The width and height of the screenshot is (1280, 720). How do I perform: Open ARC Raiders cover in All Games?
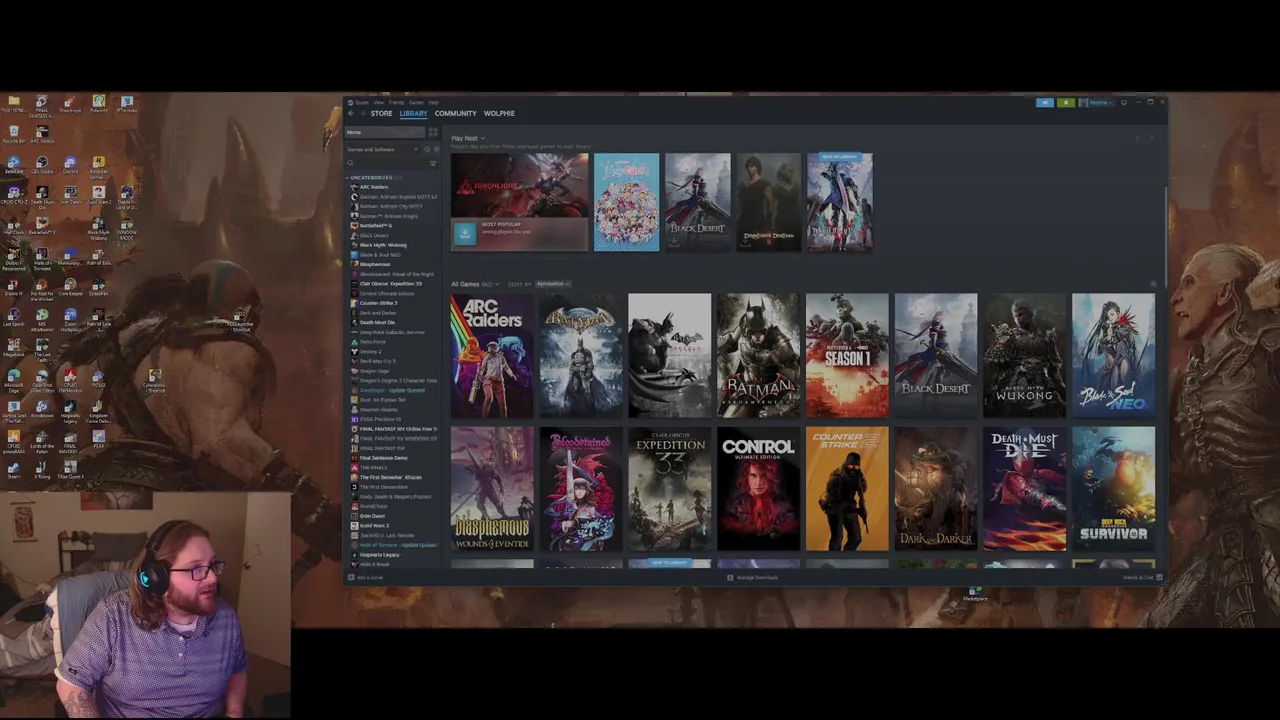click(492, 355)
